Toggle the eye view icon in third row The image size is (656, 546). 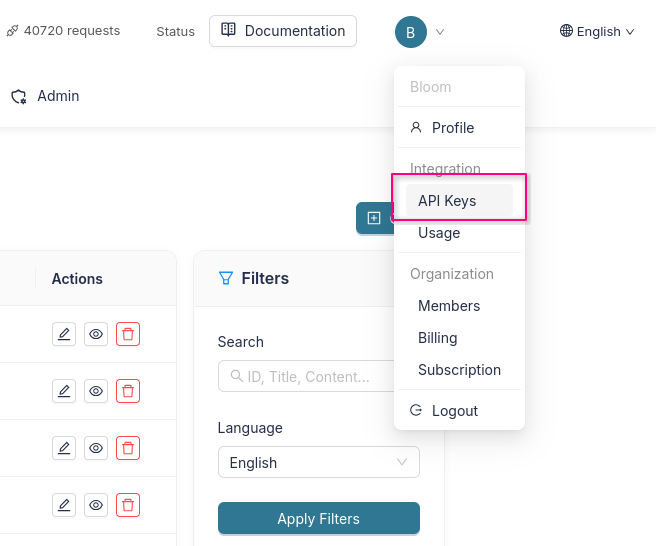[x=96, y=447]
